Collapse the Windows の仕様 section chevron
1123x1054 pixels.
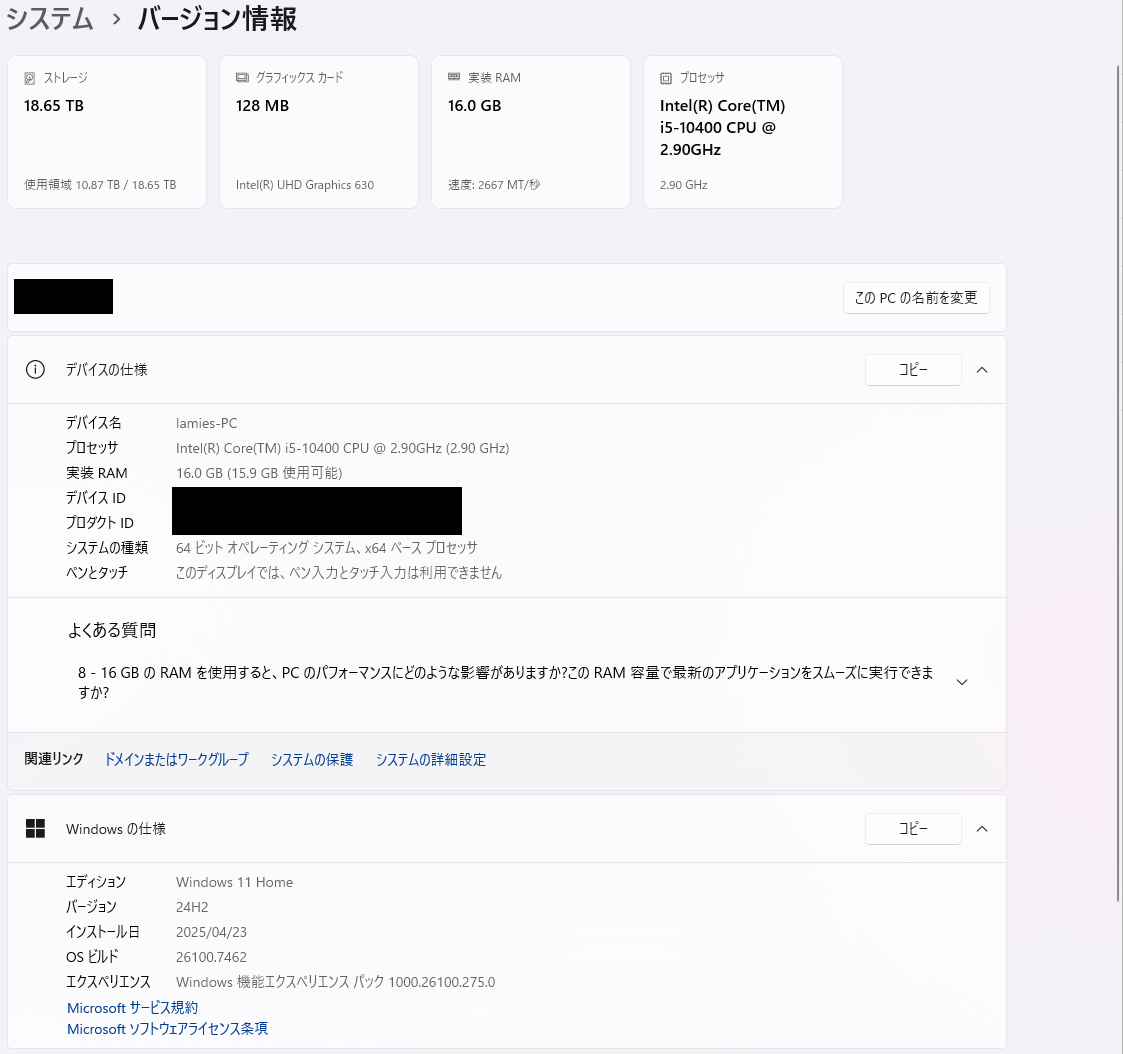tap(981, 829)
